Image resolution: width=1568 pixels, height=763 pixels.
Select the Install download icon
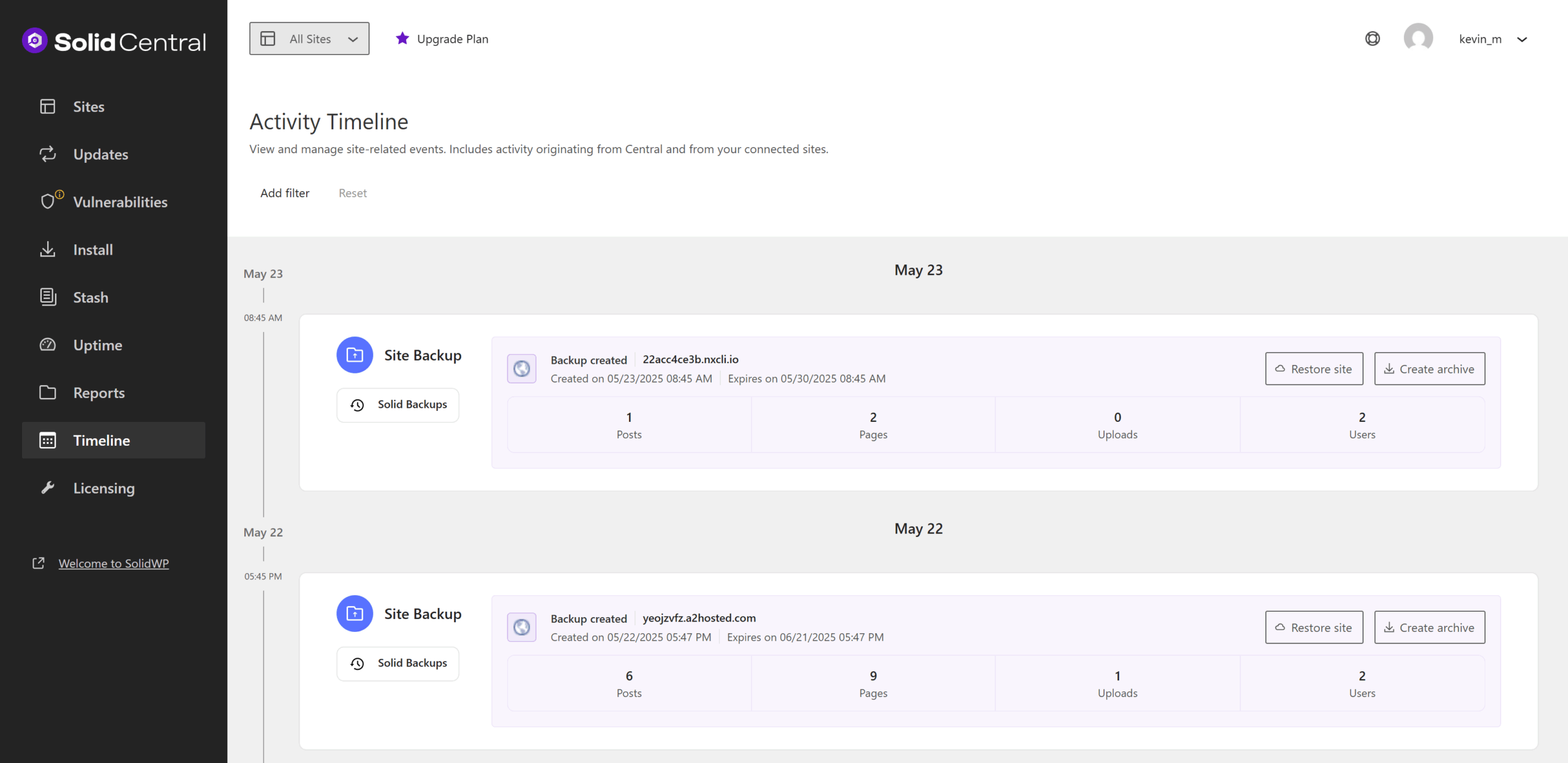coord(48,249)
